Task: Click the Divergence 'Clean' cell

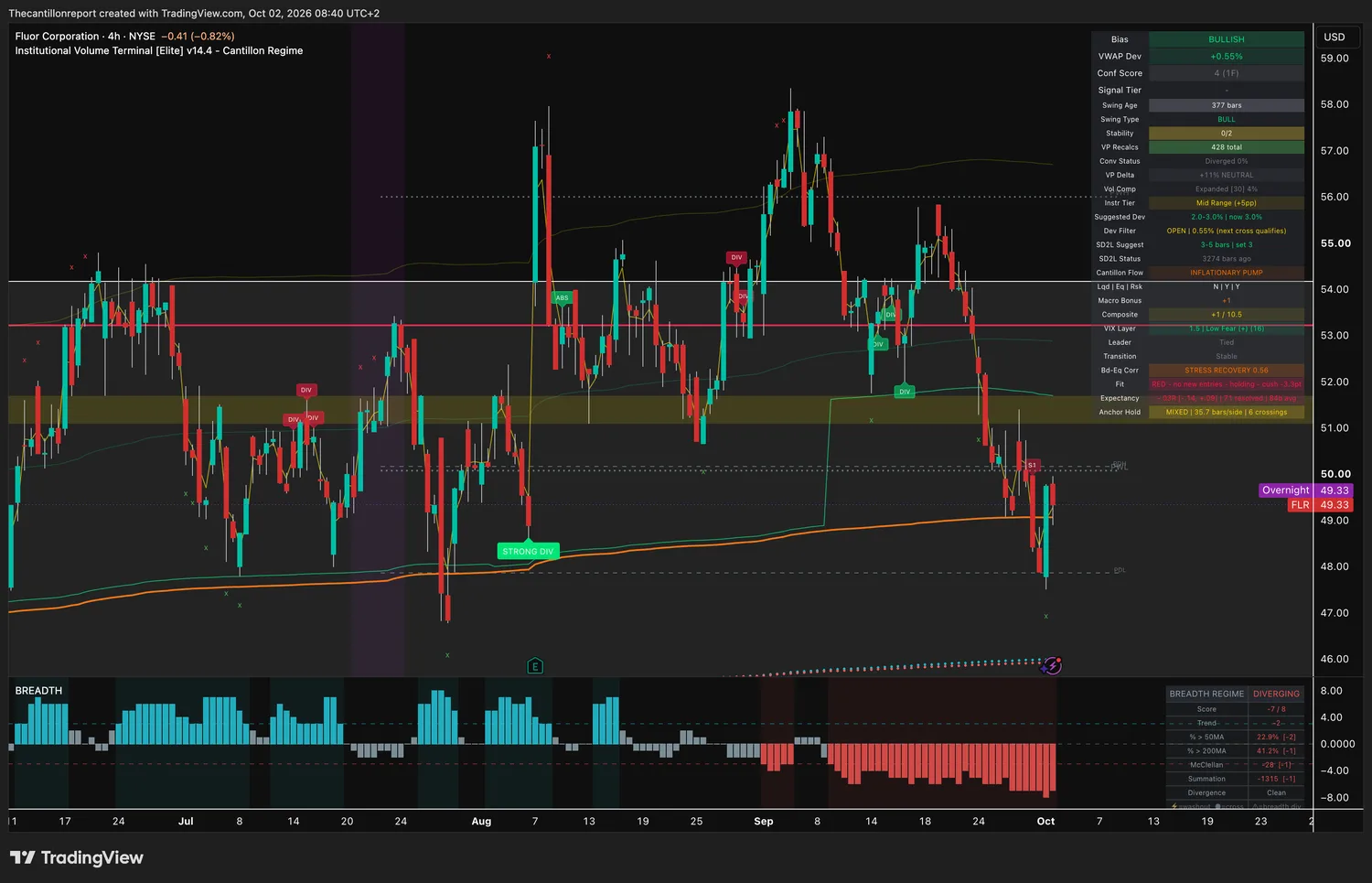Action: (x=1276, y=793)
